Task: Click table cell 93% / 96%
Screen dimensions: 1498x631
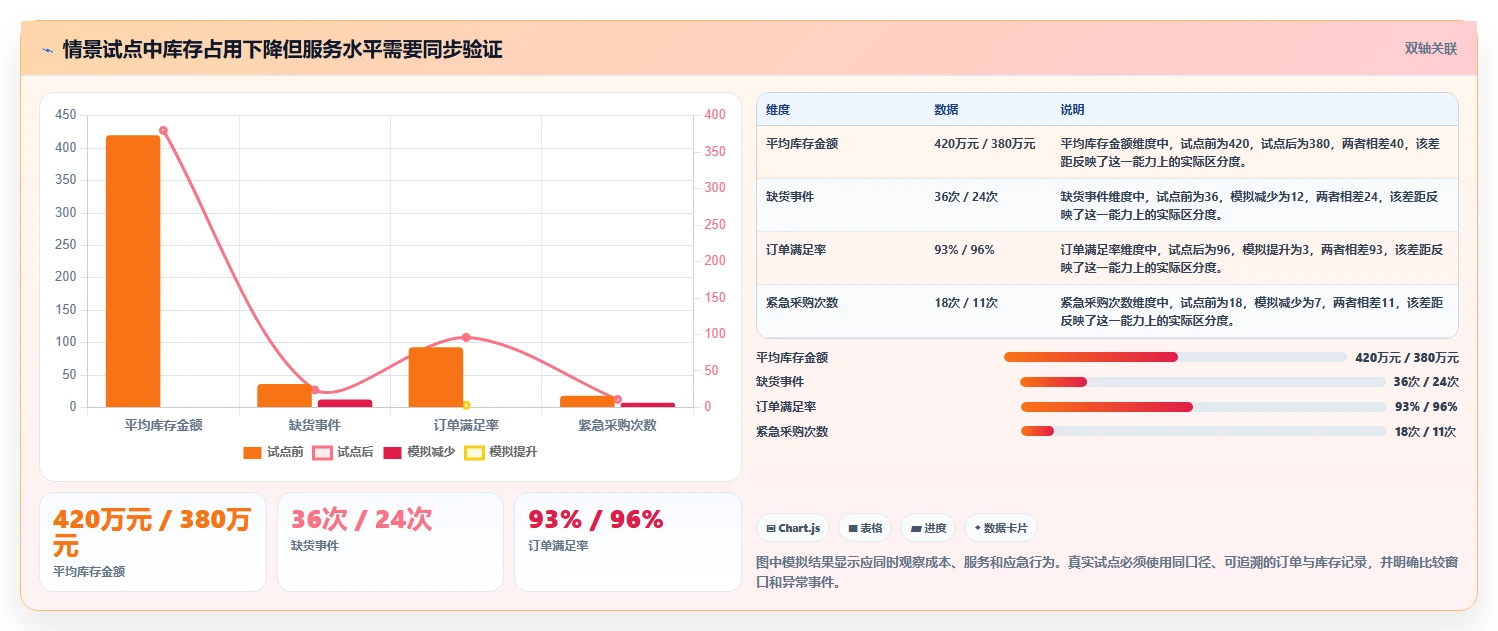Action: click(964, 250)
